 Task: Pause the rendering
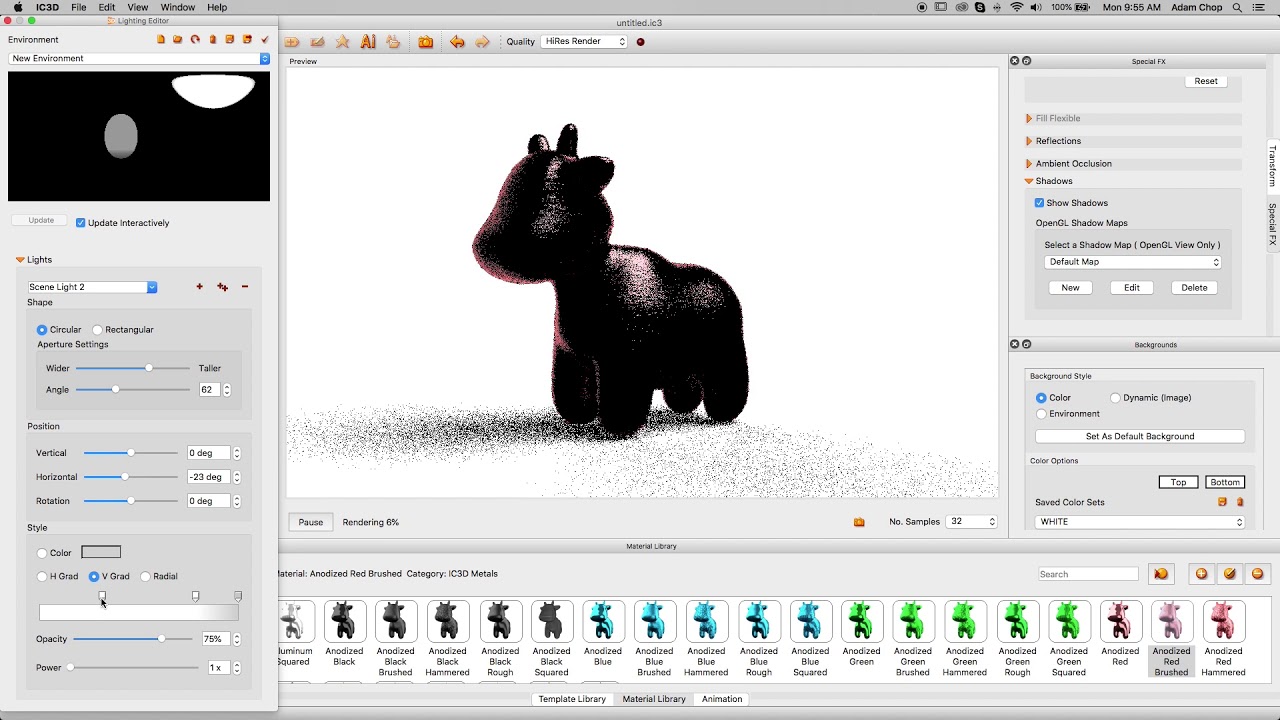[x=311, y=522]
